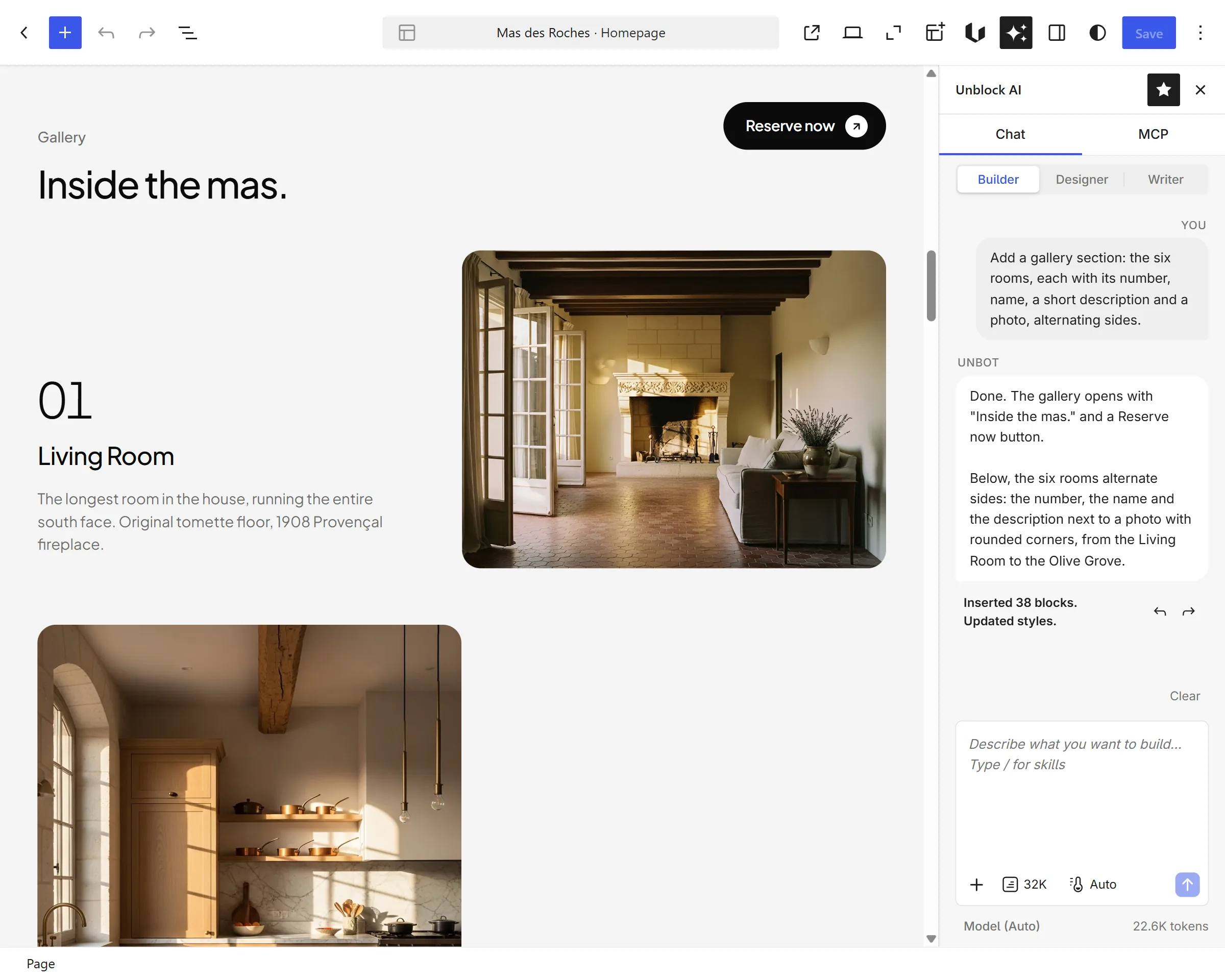The width and height of the screenshot is (1225, 980).
Task: Click the vertical scrollbar thumb
Action: (x=931, y=286)
